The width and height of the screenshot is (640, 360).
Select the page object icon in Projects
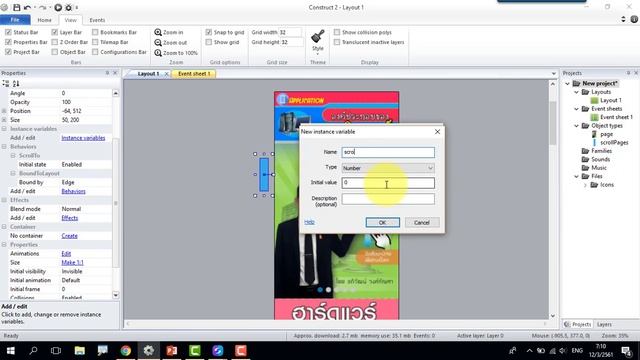(x=595, y=134)
